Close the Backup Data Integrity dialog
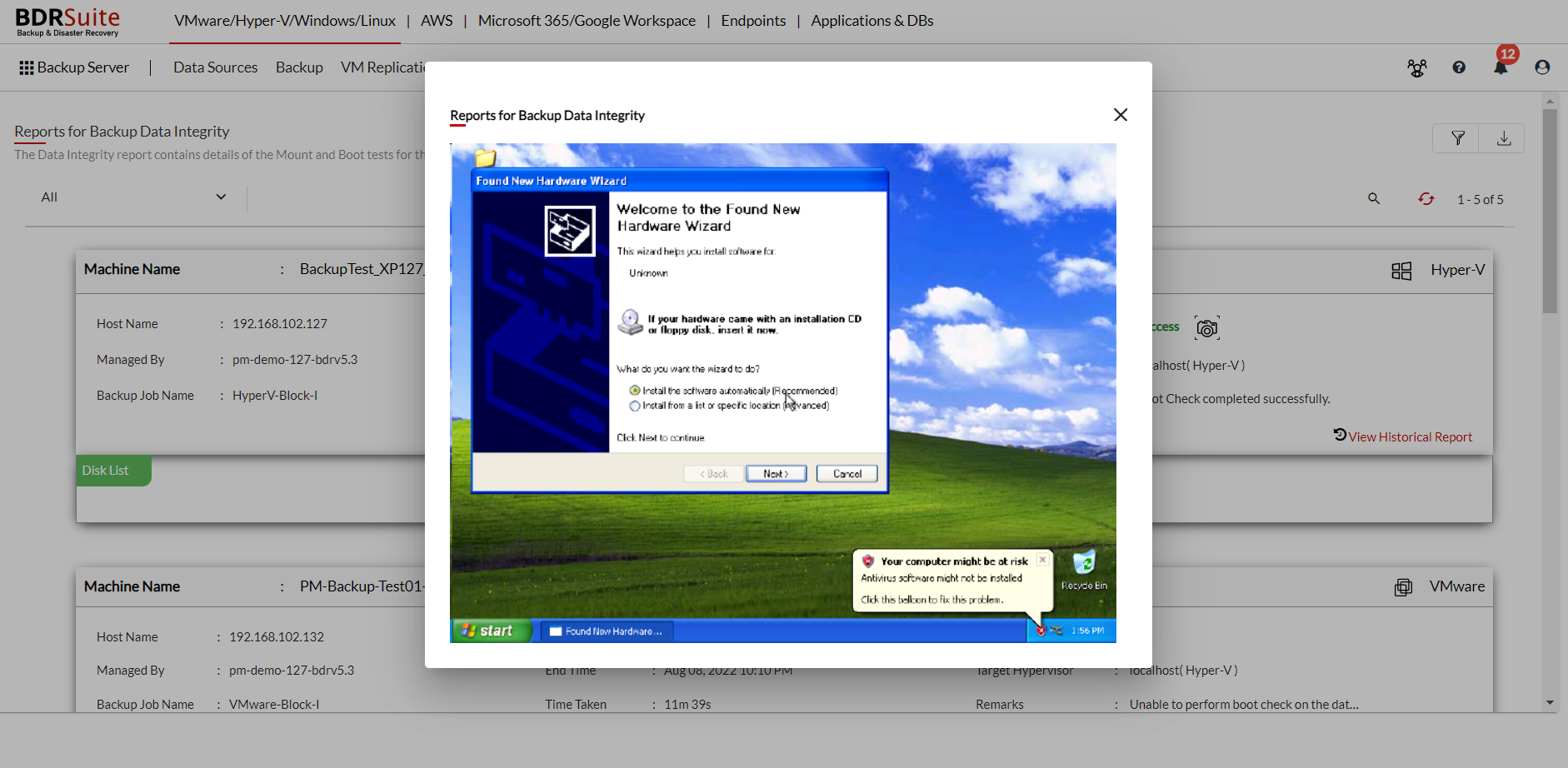 tap(1121, 115)
